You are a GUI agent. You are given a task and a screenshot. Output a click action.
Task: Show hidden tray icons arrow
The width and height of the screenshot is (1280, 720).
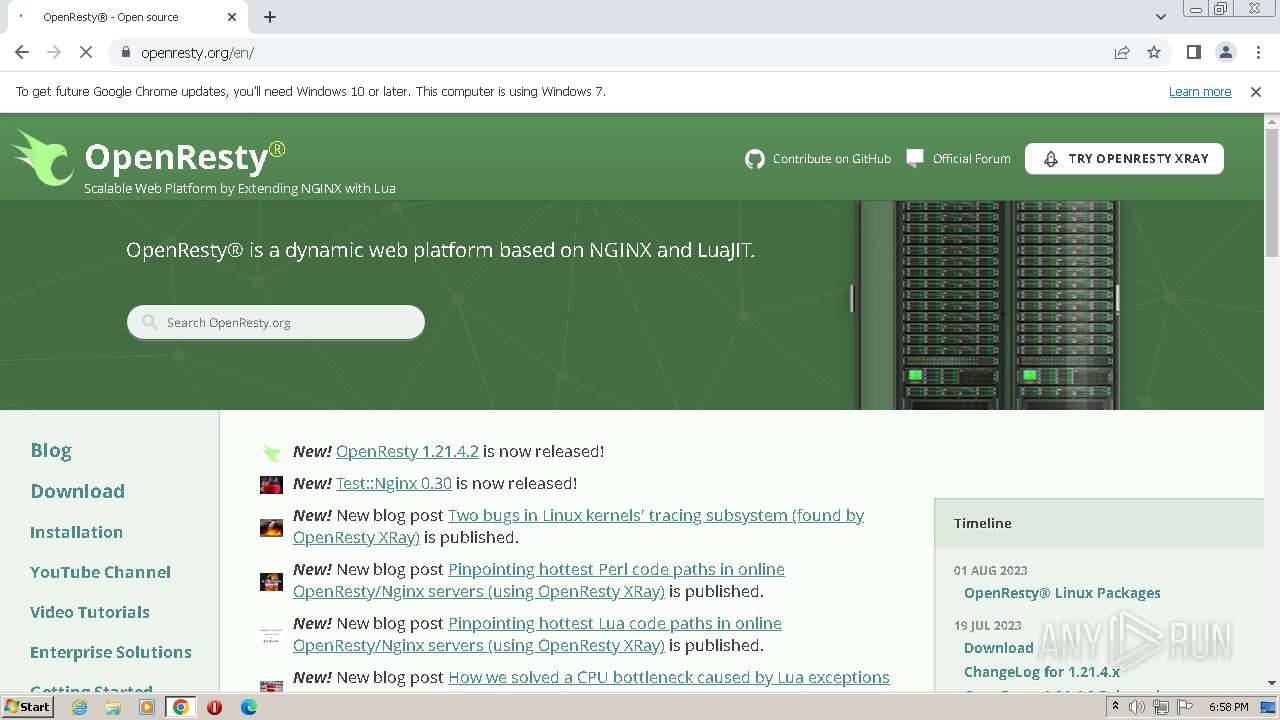pos(1115,707)
